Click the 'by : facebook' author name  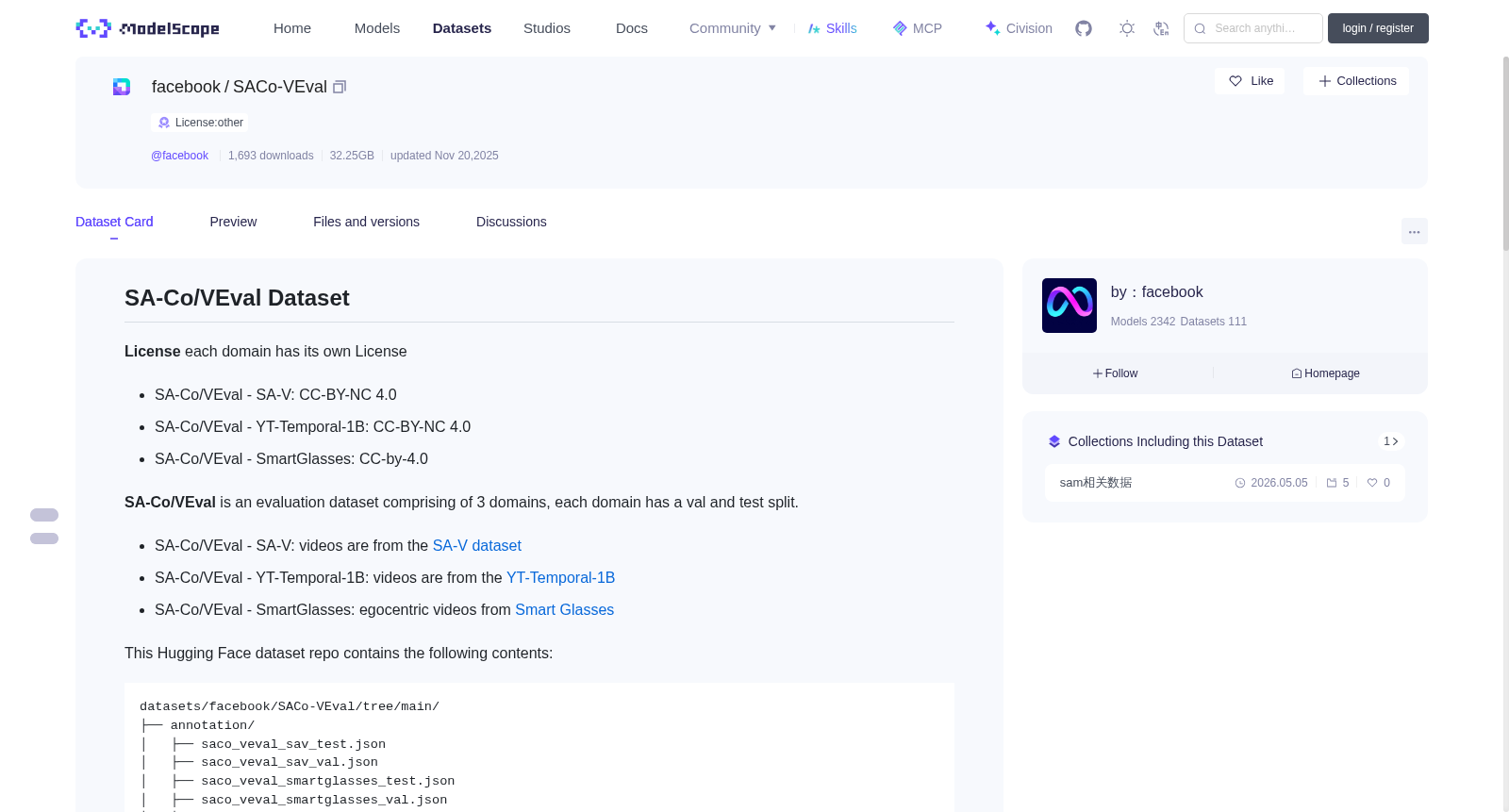click(1157, 292)
